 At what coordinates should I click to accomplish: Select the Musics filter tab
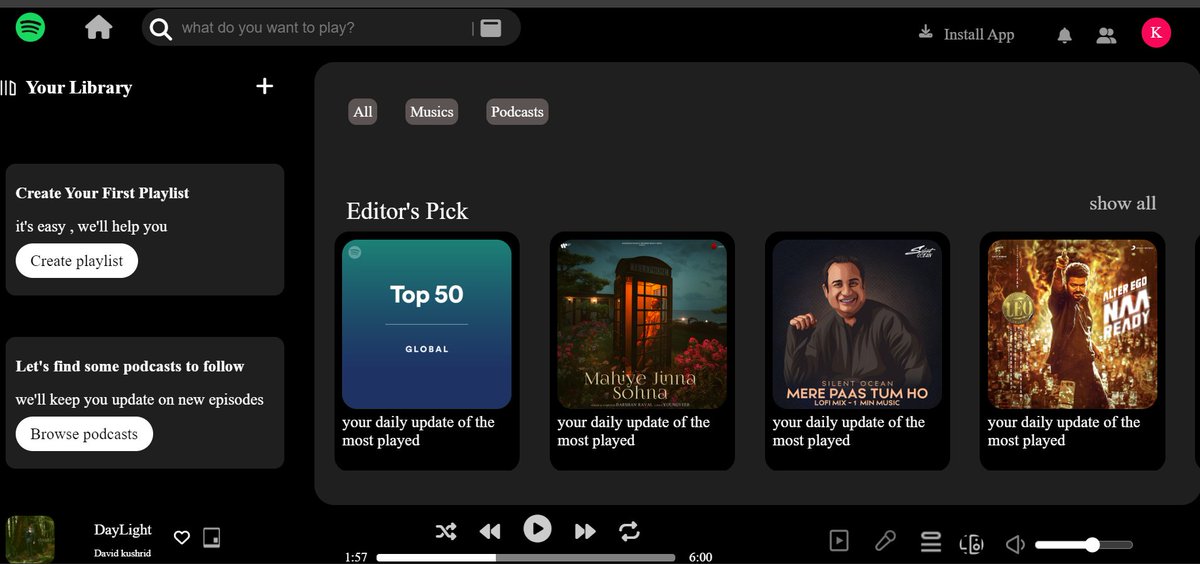[432, 112]
